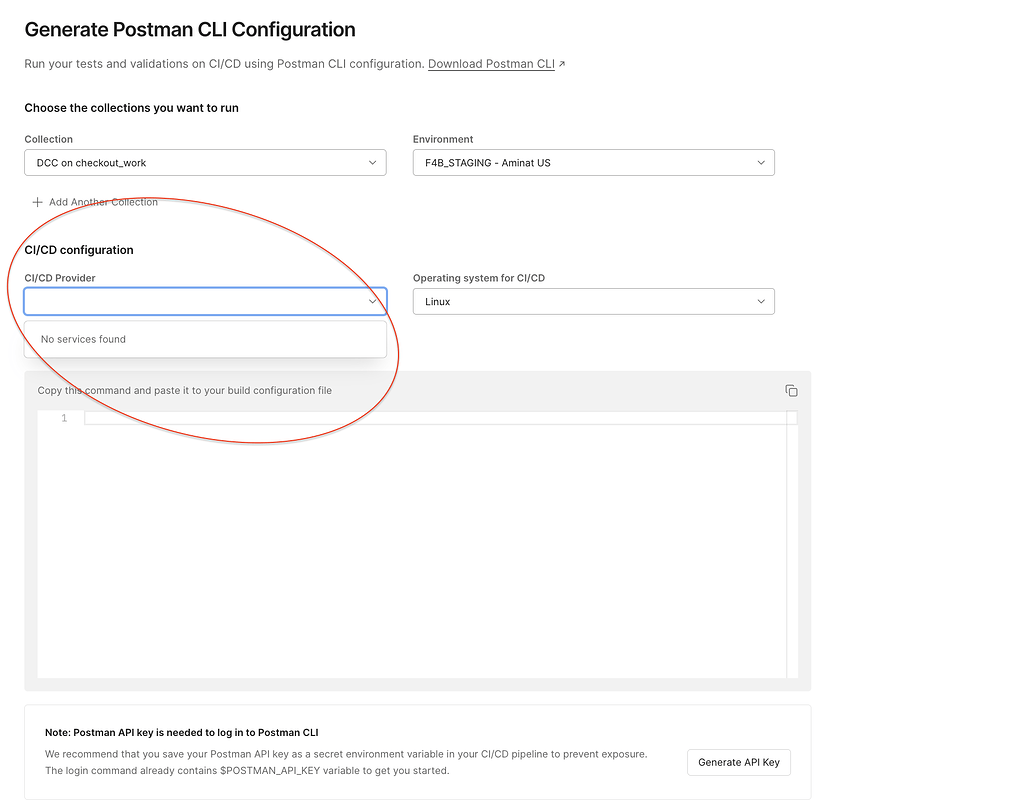Click the chevron inside the CI/CD Provider box
Viewport: 1023px width, 801px height.
[x=373, y=301]
